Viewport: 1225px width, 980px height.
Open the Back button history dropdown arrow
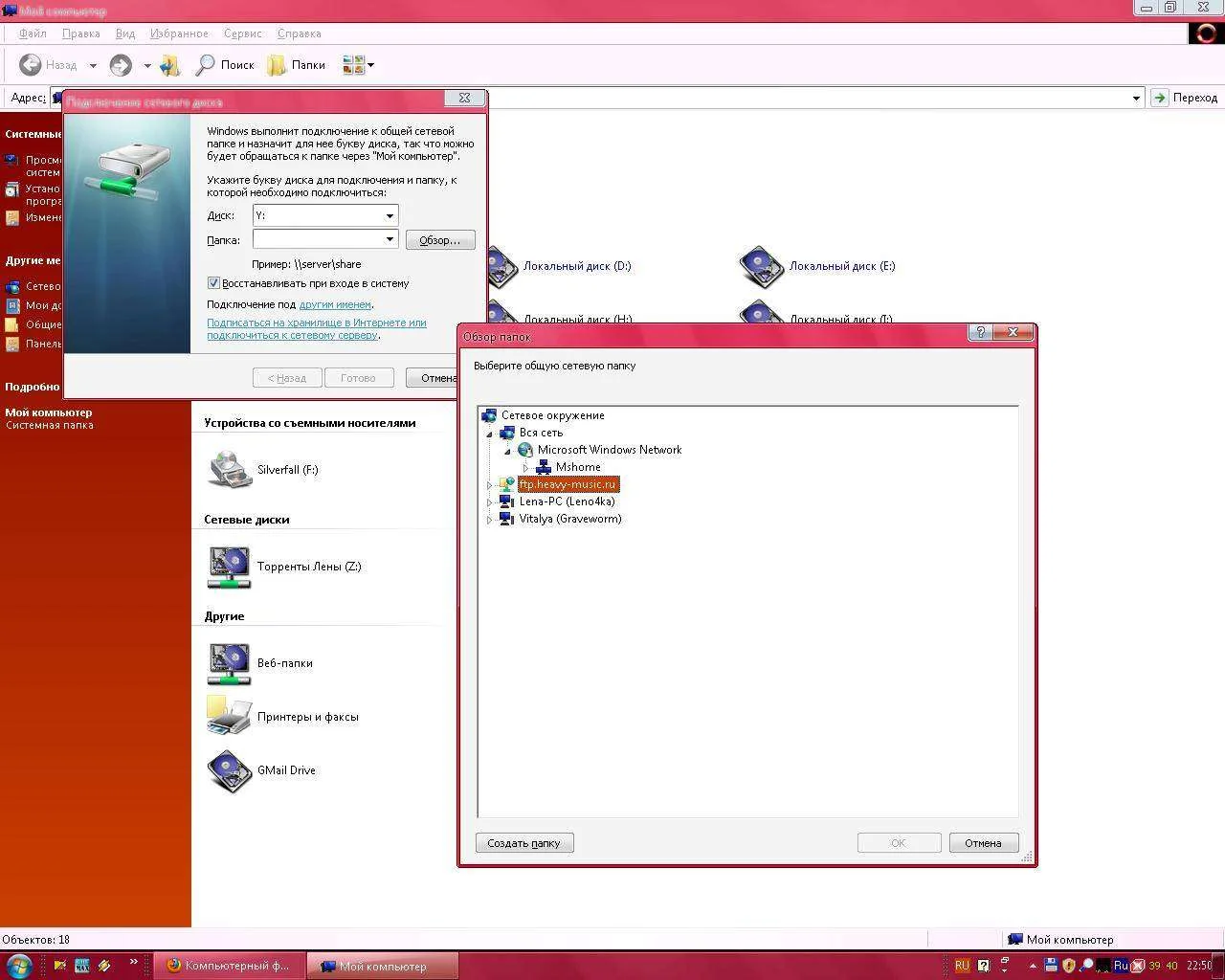pyautogui.click(x=93, y=66)
